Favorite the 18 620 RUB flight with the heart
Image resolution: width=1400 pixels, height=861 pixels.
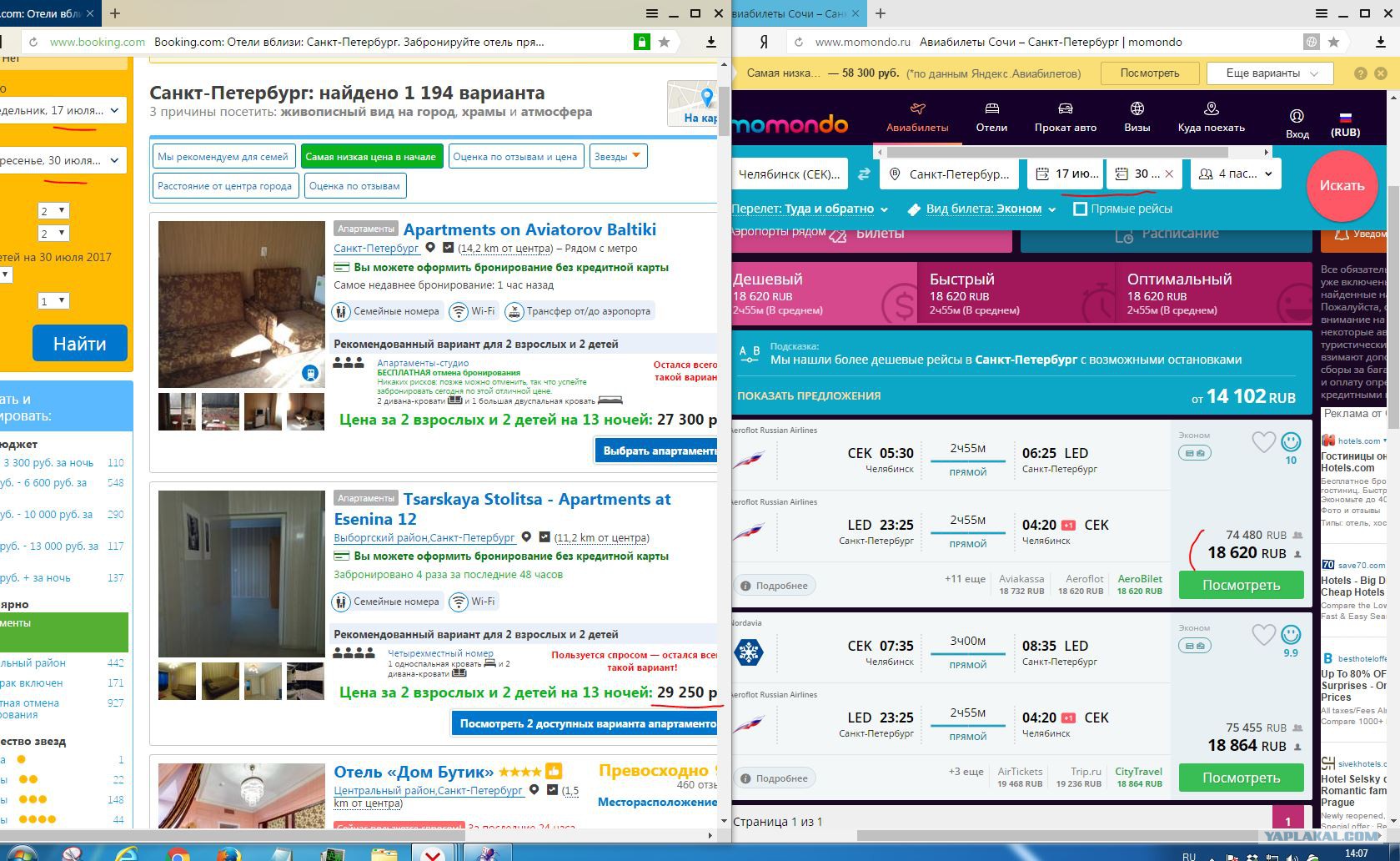(1263, 442)
